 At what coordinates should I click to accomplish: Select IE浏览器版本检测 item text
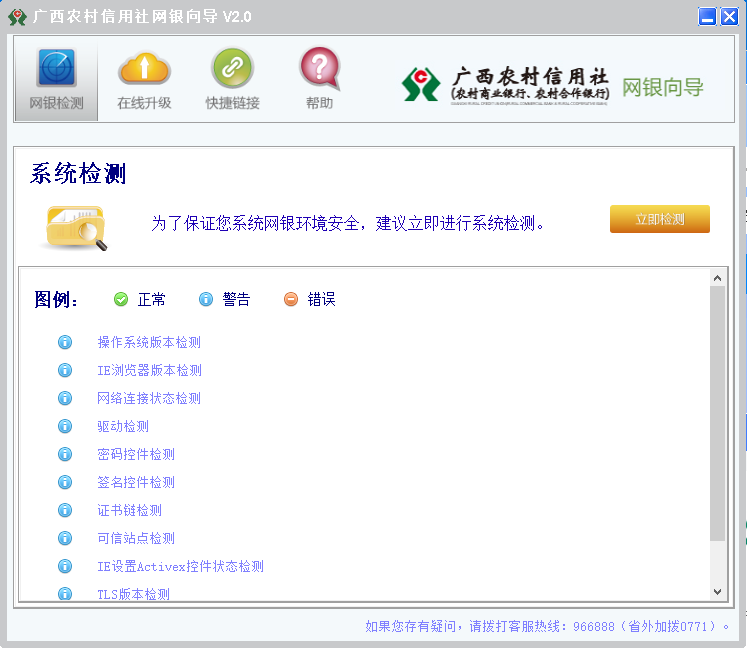coord(150,370)
